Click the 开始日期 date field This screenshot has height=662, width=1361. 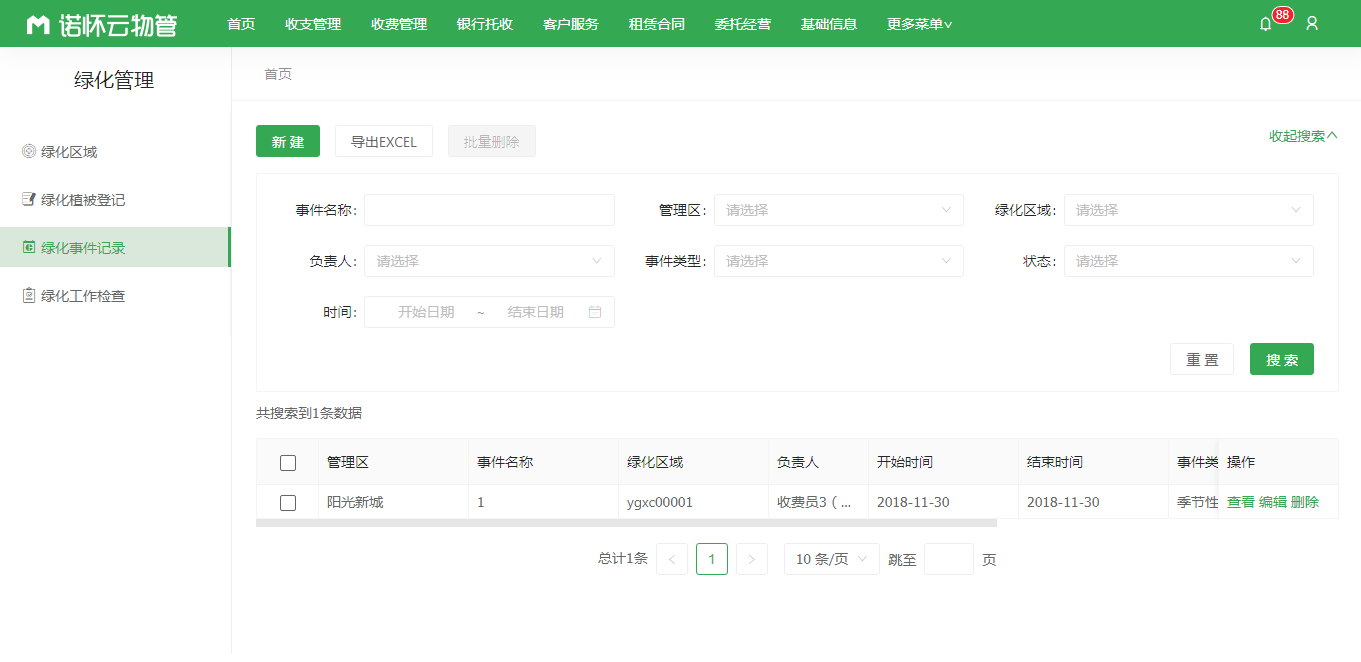click(426, 312)
